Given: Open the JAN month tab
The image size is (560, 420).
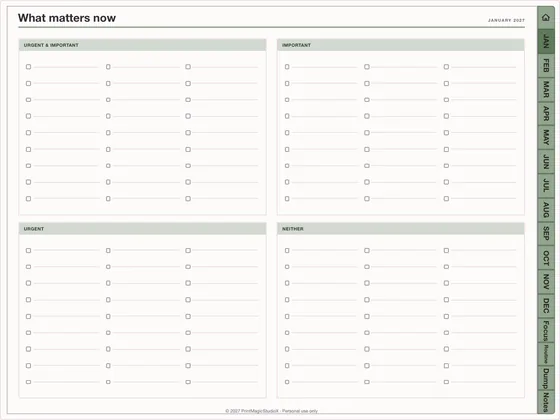Looking at the screenshot, I should (x=546, y=41).
